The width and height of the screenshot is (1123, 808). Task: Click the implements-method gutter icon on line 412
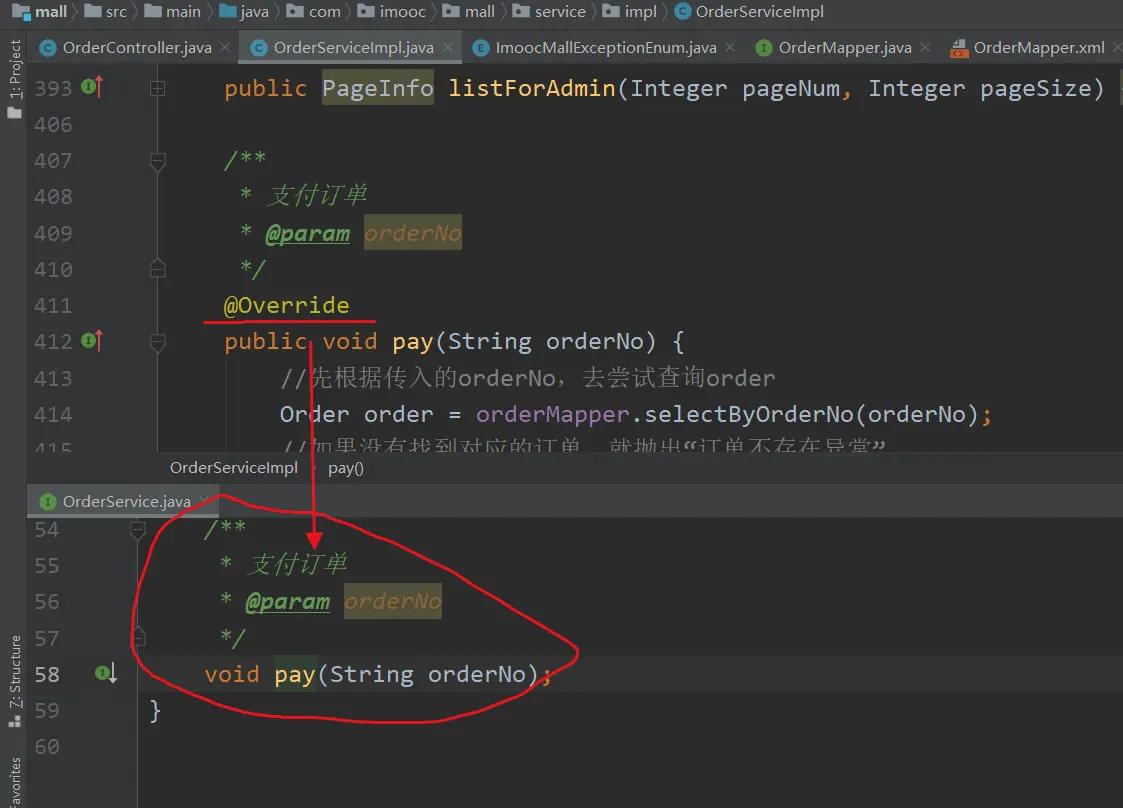tap(92, 340)
